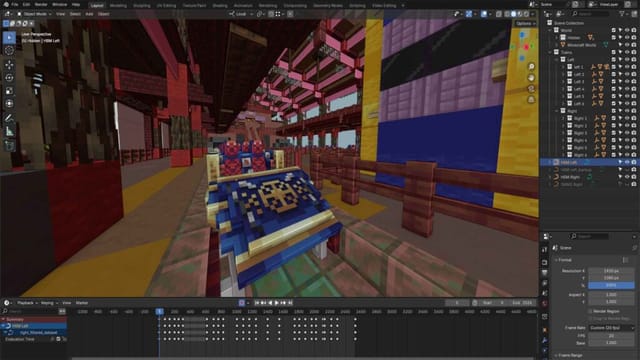
Task: Click the viewport zoom magnifier icon
Action: [x=531, y=67]
